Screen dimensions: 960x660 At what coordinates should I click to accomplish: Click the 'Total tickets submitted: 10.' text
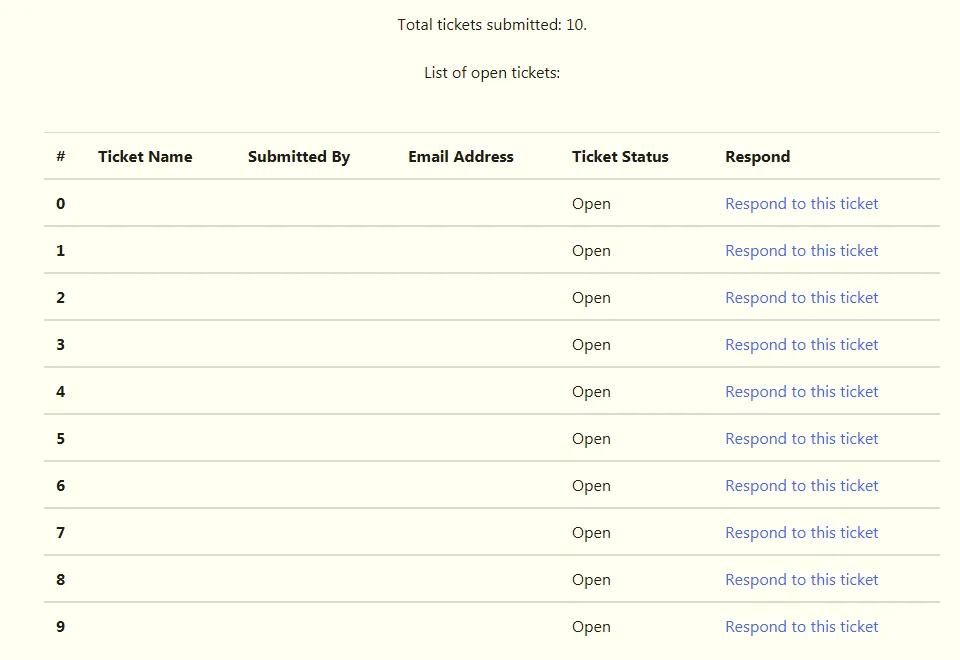click(x=492, y=24)
